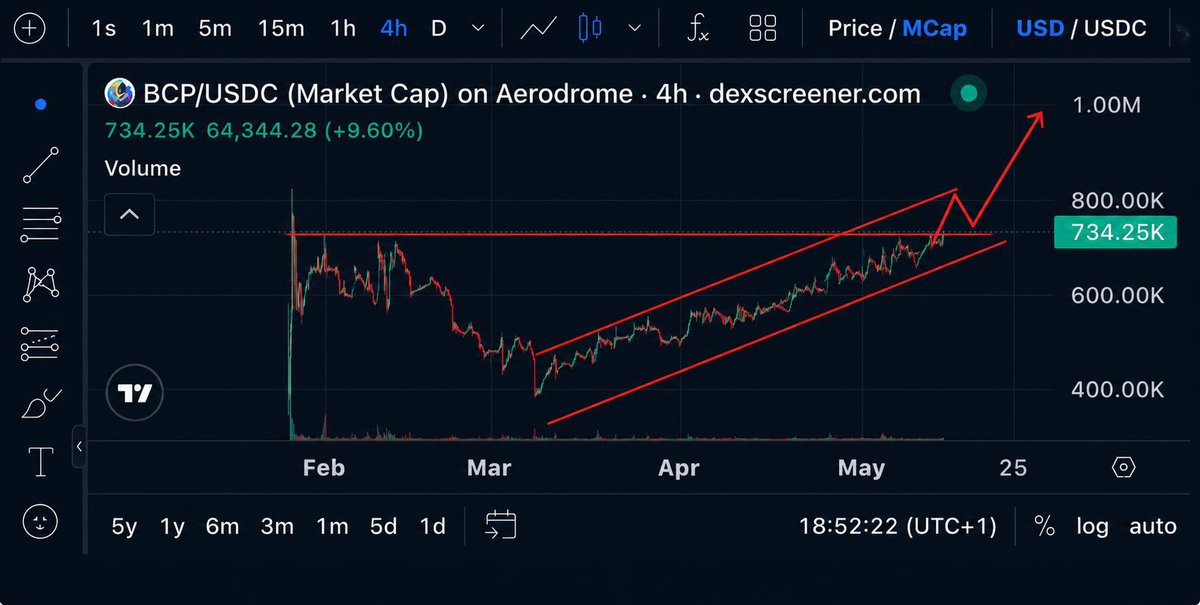Switch chart to Price mode

[855, 28]
